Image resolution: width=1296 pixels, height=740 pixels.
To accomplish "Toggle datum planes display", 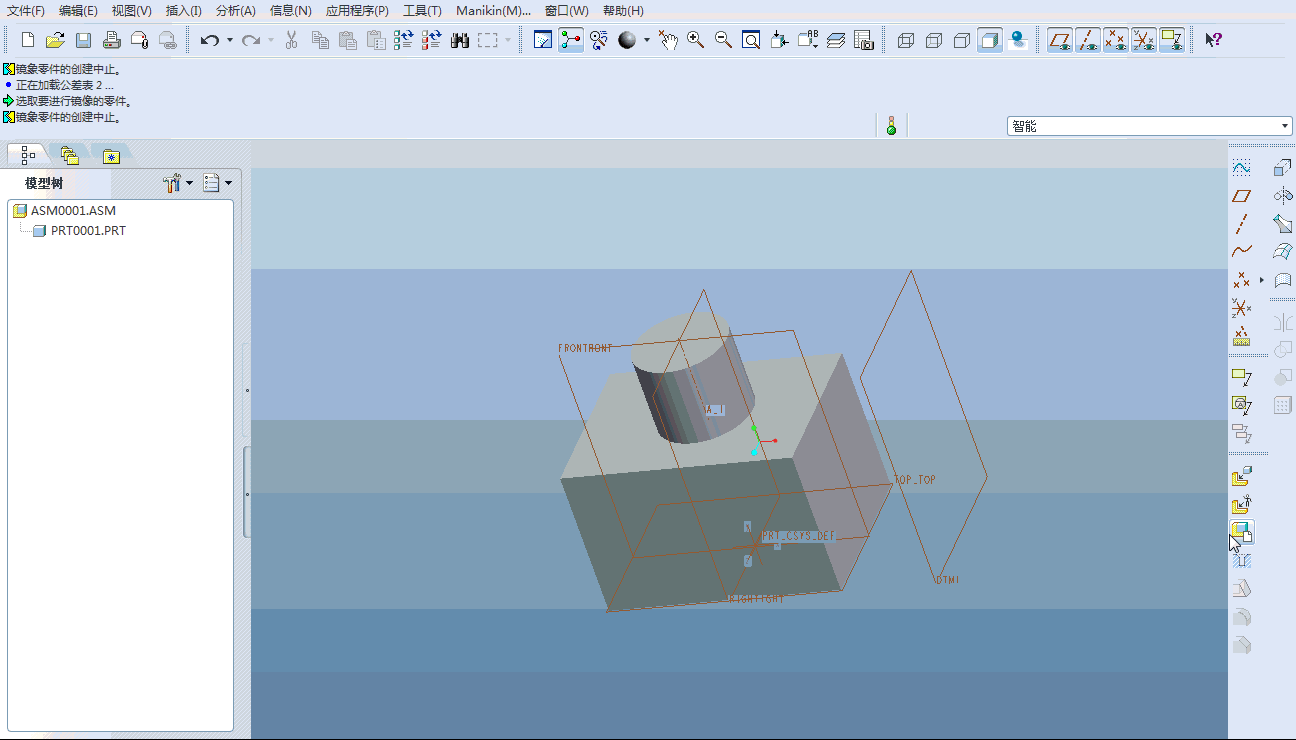I will (1060, 40).
